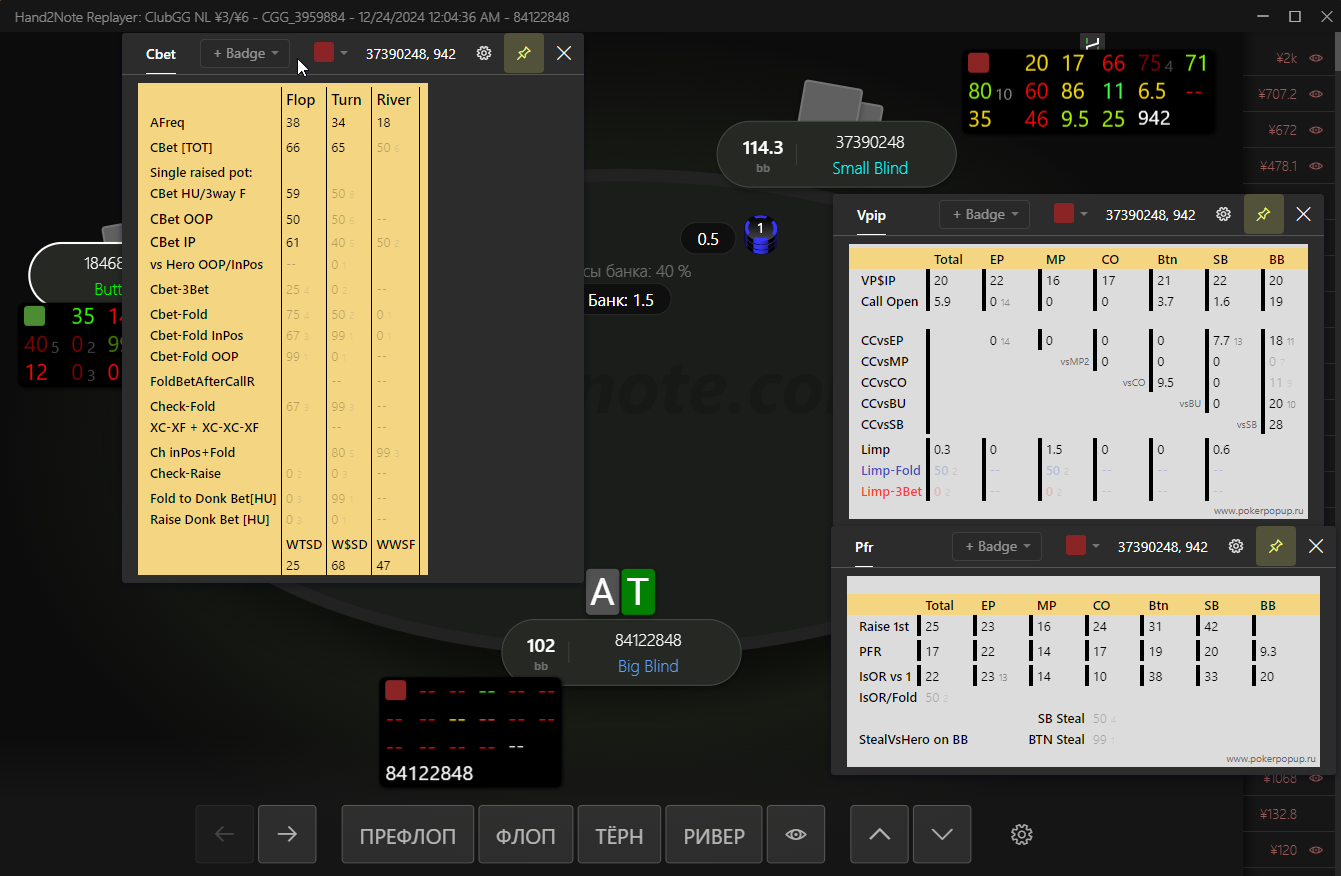Click the CBet [TOT] row label
Screen dimensions: 1341x876
point(181,147)
